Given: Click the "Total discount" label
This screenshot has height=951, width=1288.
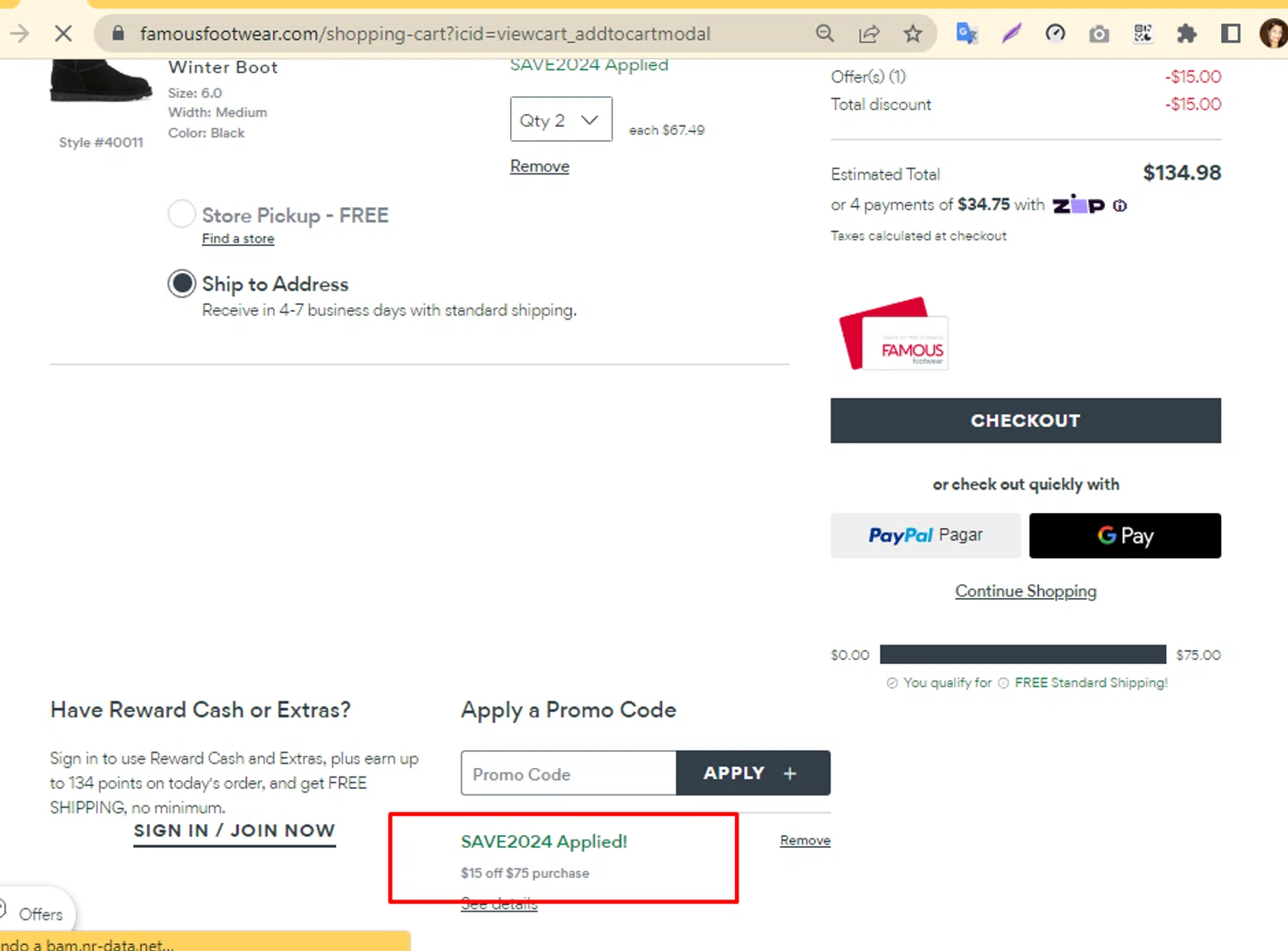Looking at the screenshot, I should pyautogui.click(x=881, y=104).
